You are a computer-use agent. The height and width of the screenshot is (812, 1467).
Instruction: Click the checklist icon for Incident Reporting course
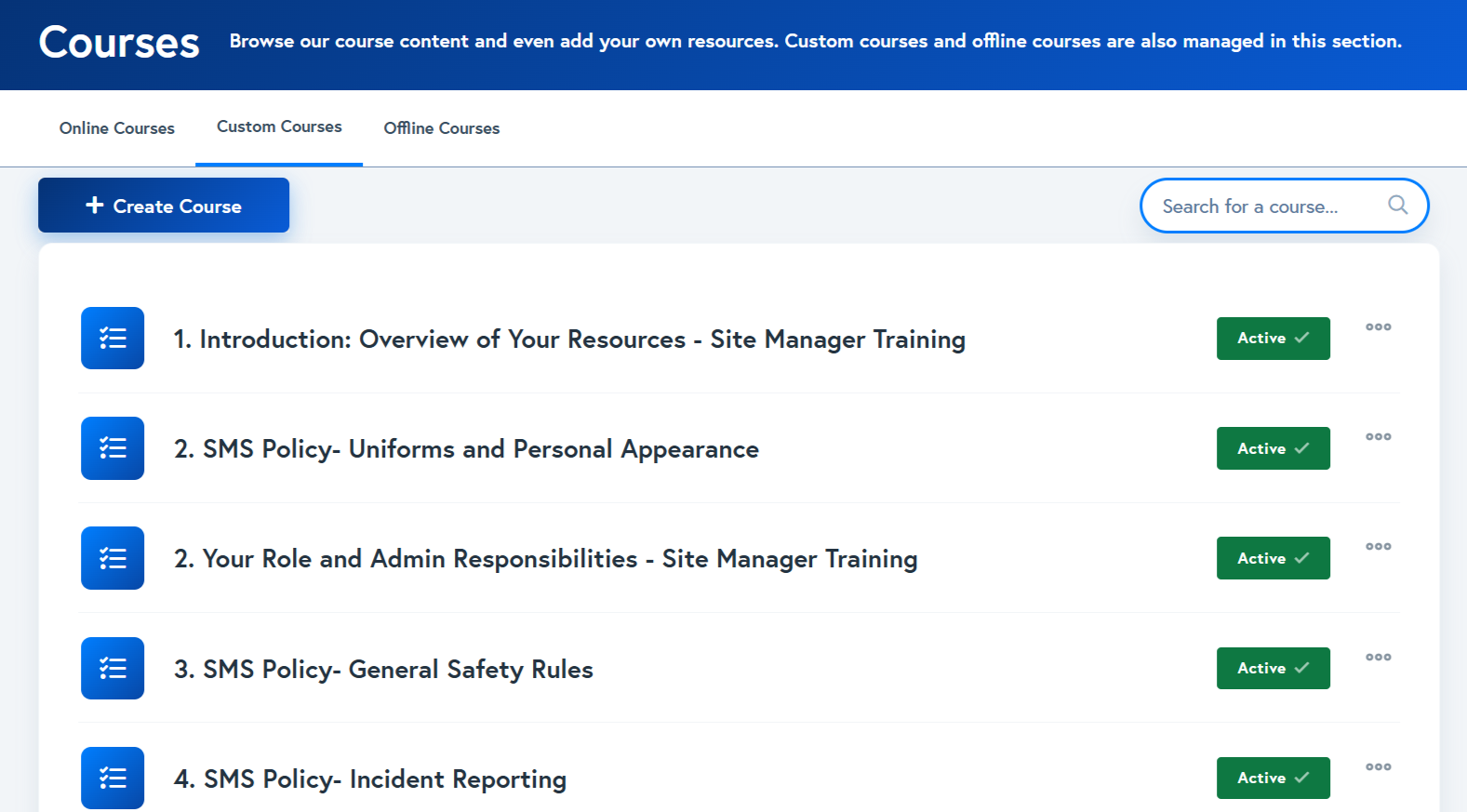113,778
